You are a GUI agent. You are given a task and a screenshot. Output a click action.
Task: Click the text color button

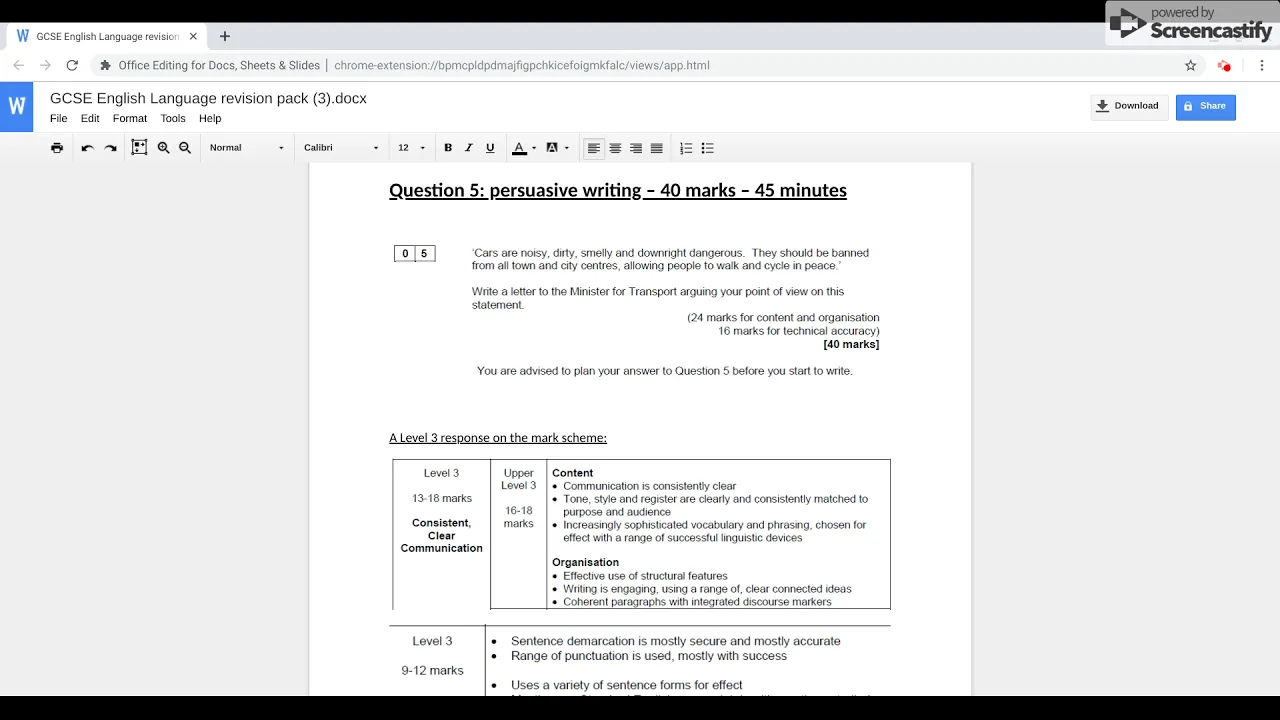(x=519, y=148)
